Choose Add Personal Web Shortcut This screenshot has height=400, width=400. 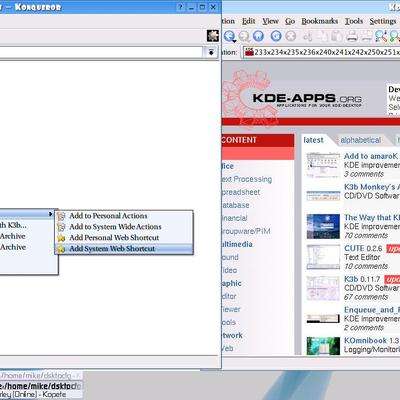124,238
